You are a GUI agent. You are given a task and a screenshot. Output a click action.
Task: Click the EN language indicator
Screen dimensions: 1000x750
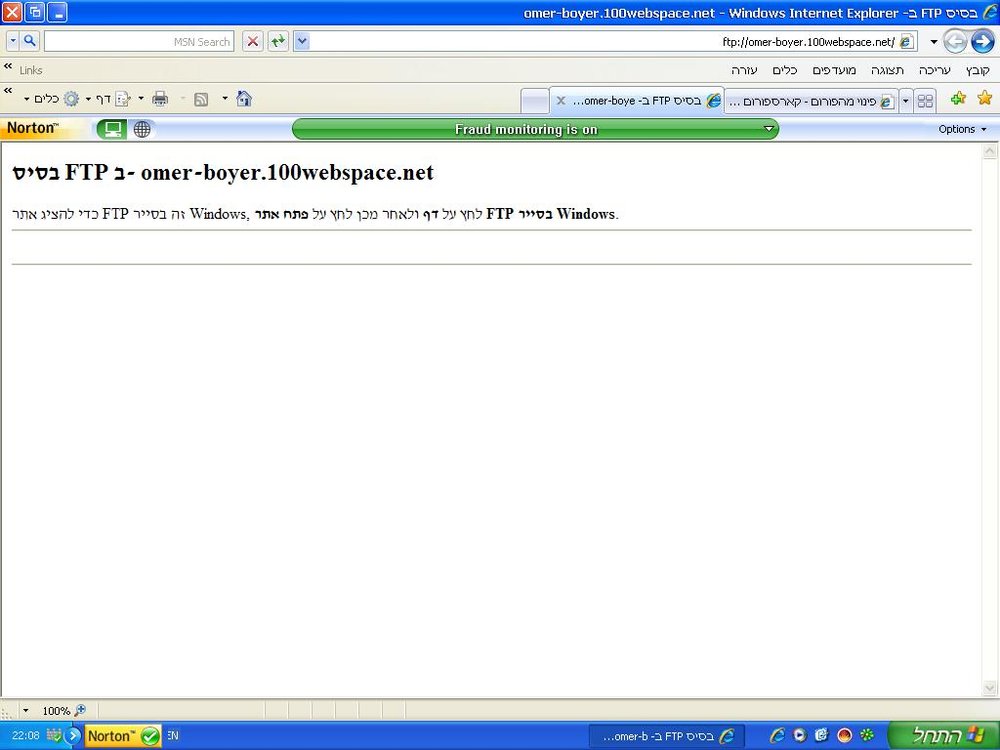pyautogui.click(x=173, y=735)
